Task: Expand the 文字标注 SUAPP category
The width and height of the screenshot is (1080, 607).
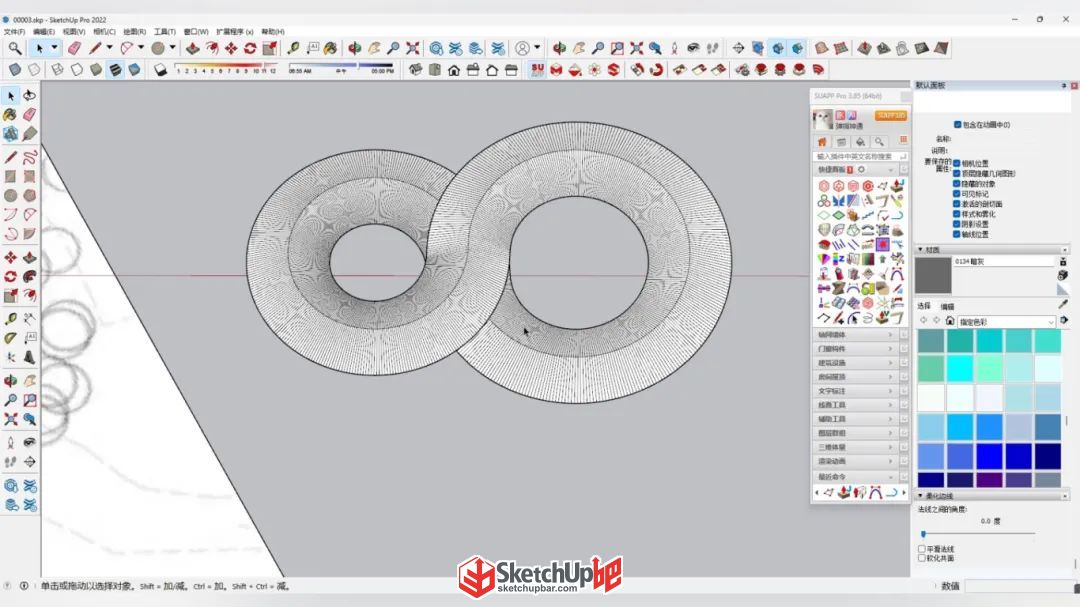Action: pos(855,391)
